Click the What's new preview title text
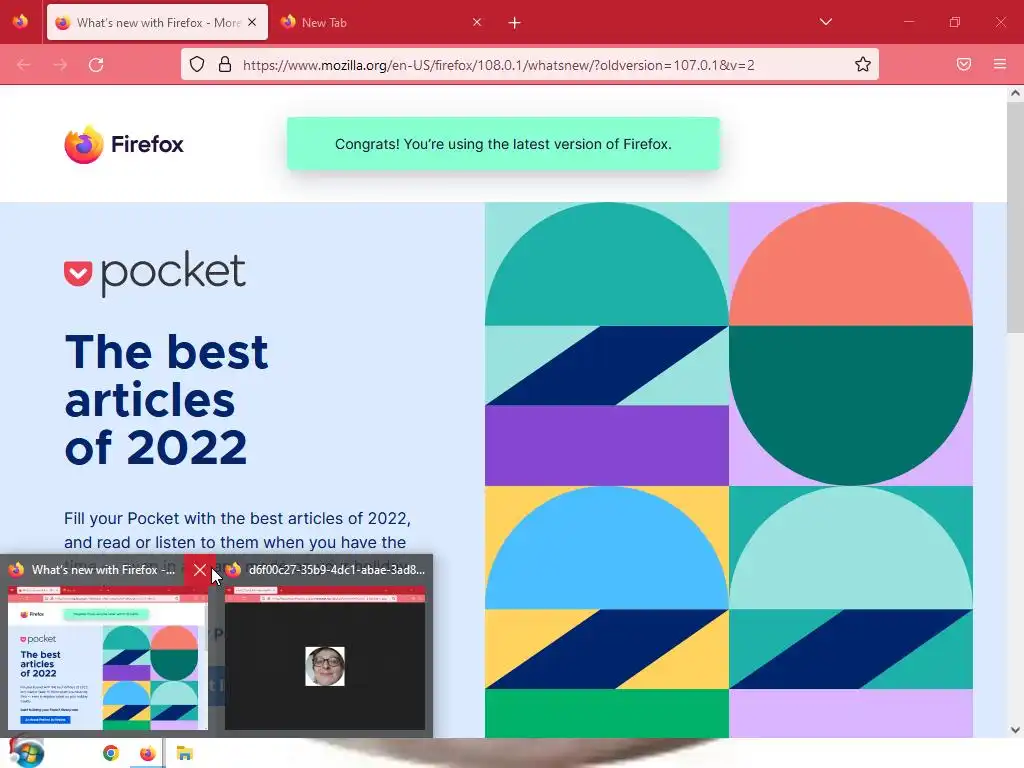 point(103,570)
